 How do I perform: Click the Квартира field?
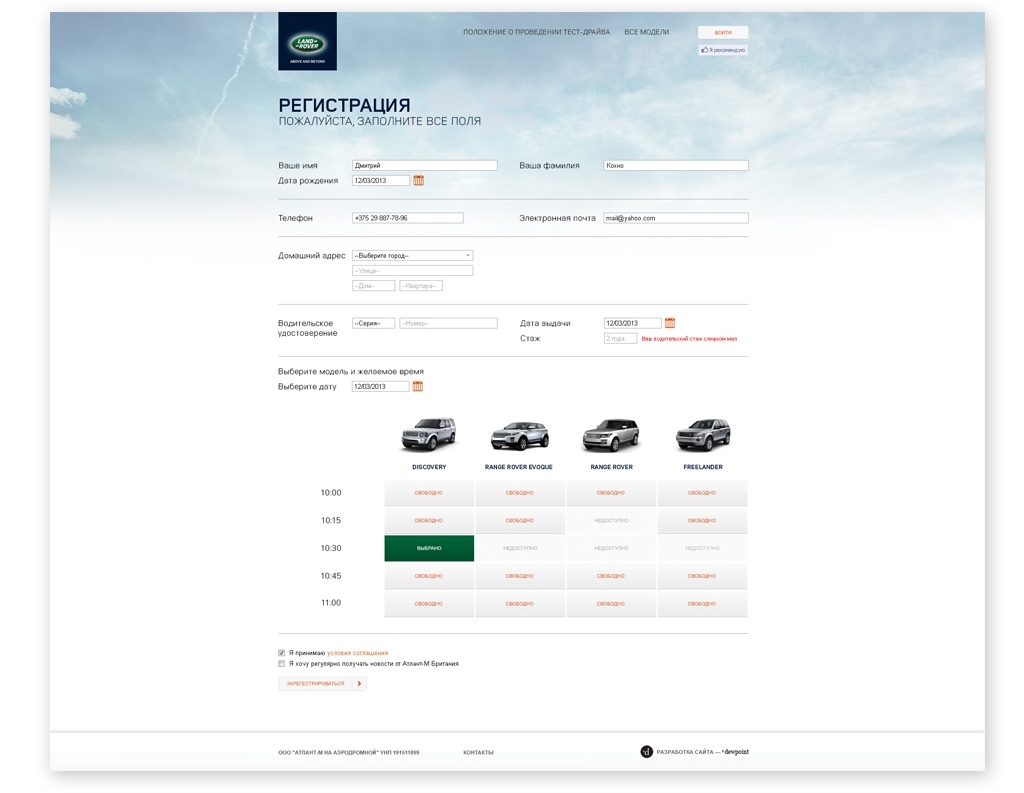pyautogui.click(x=421, y=285)
